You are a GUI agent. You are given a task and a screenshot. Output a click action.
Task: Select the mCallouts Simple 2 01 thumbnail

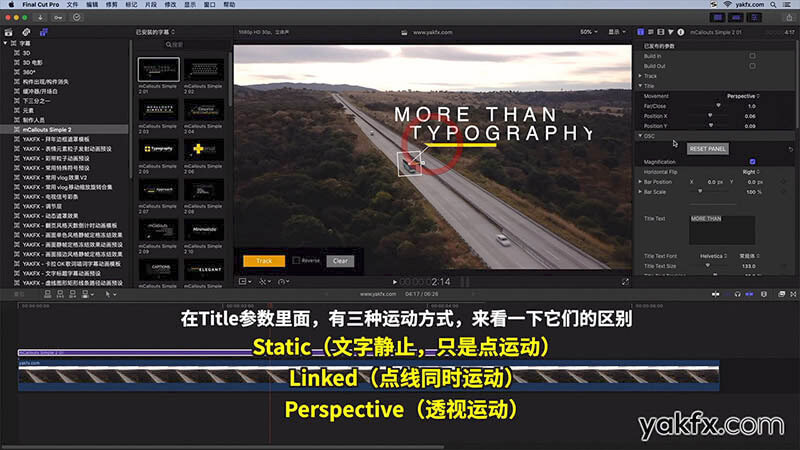coord(159,70)
